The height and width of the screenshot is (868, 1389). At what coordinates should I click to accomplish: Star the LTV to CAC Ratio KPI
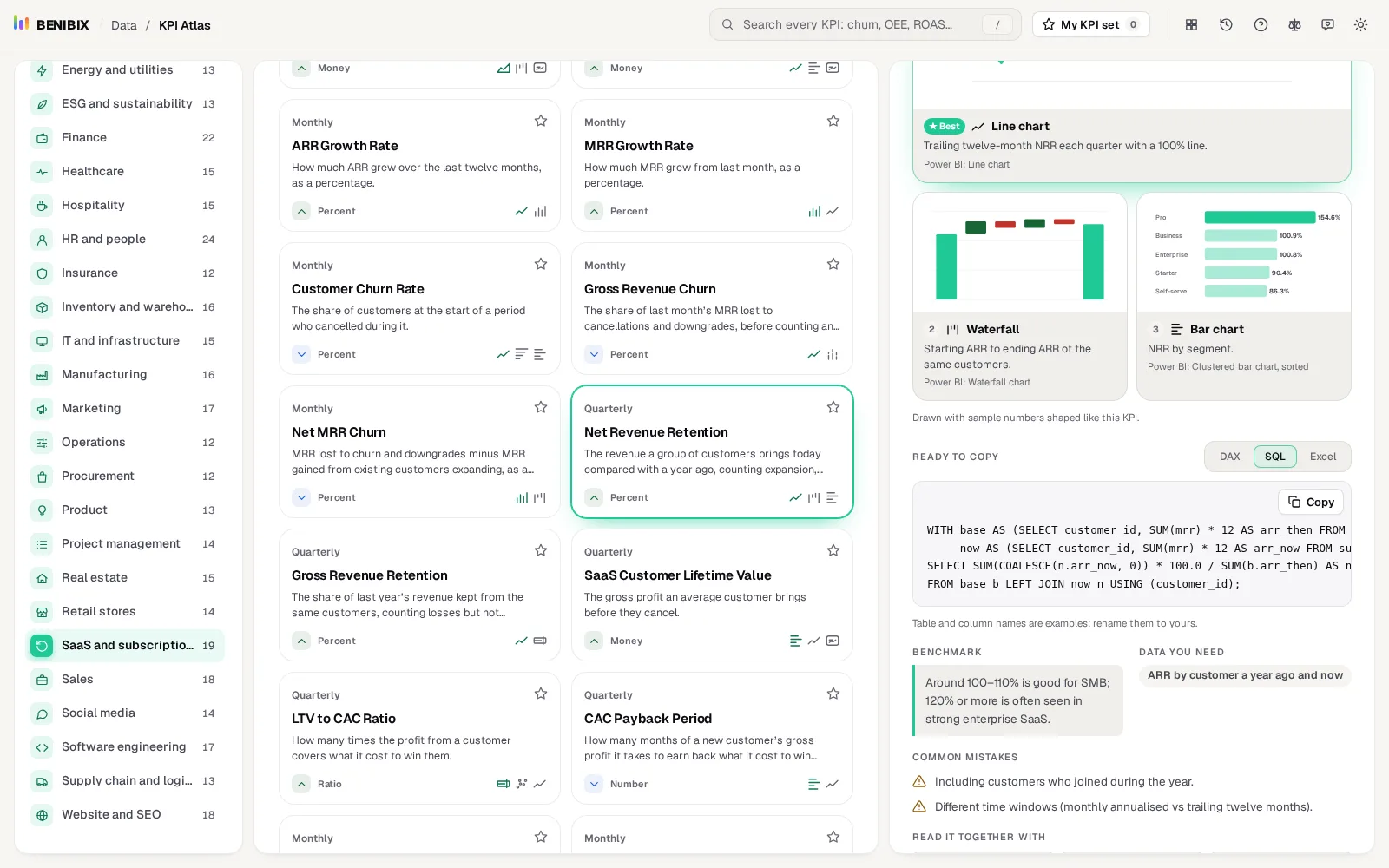541,694
